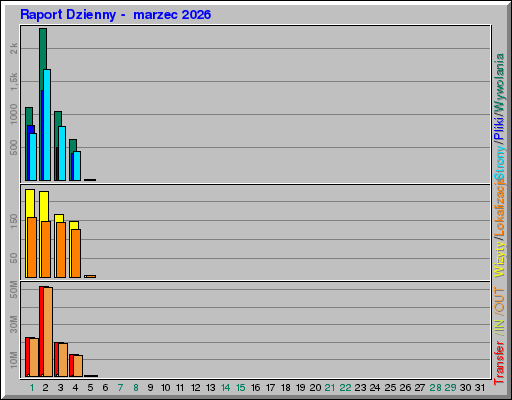Image resolution: width=512 pixels, height=400 pixels.
Task: Click day 30 label on x-axis
Action: (466, 388)
